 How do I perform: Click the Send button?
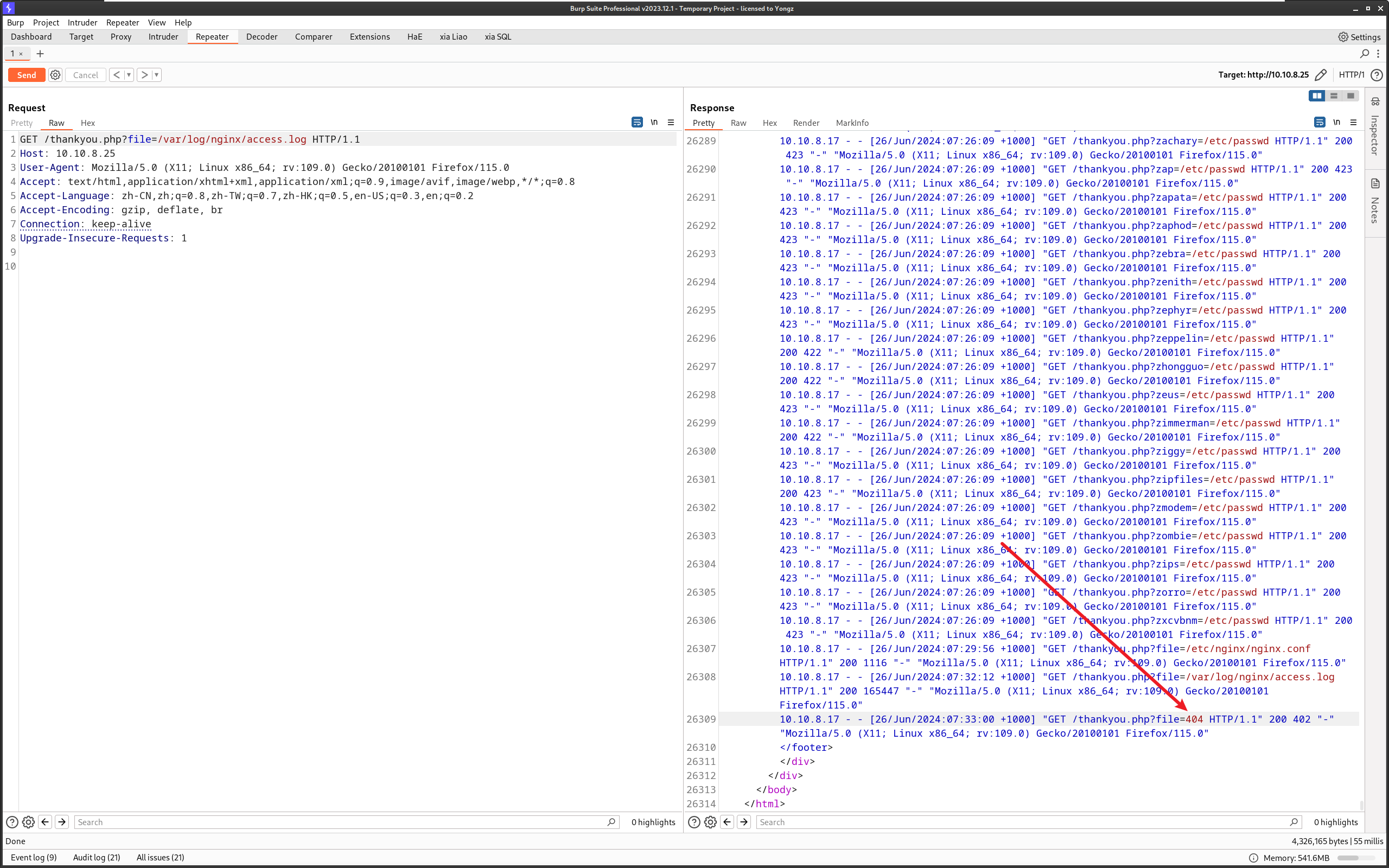pyautogui.click(x=27, y=75)
